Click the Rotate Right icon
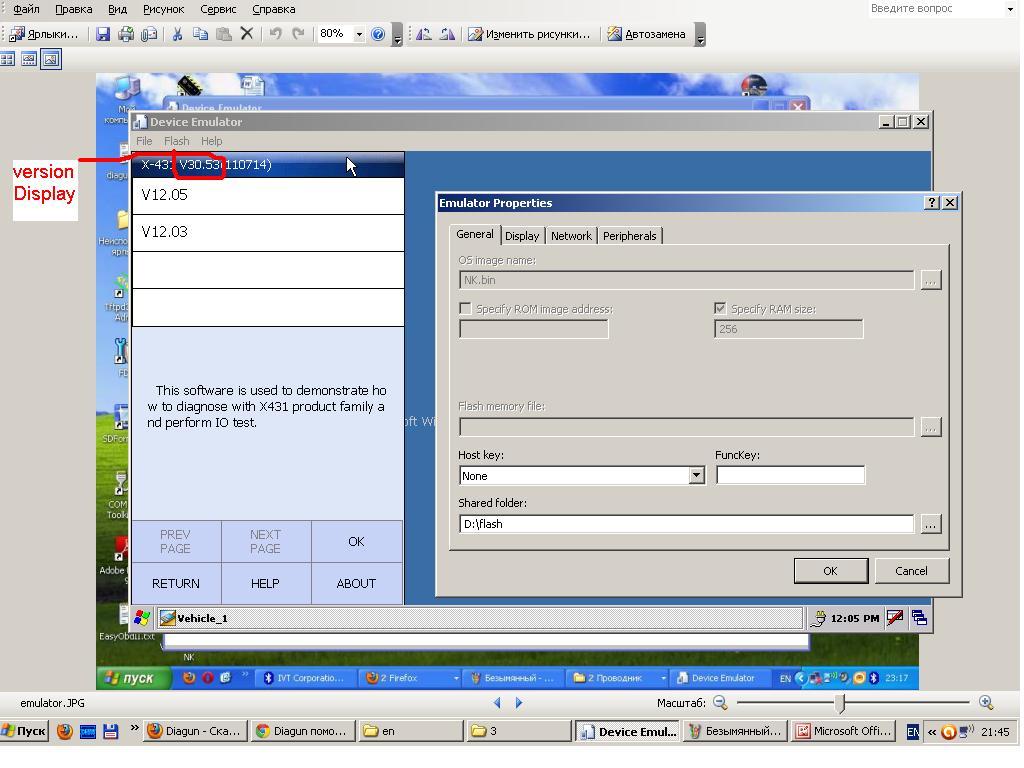Viewport: 1024px width, 768px height. coord(447,34)
